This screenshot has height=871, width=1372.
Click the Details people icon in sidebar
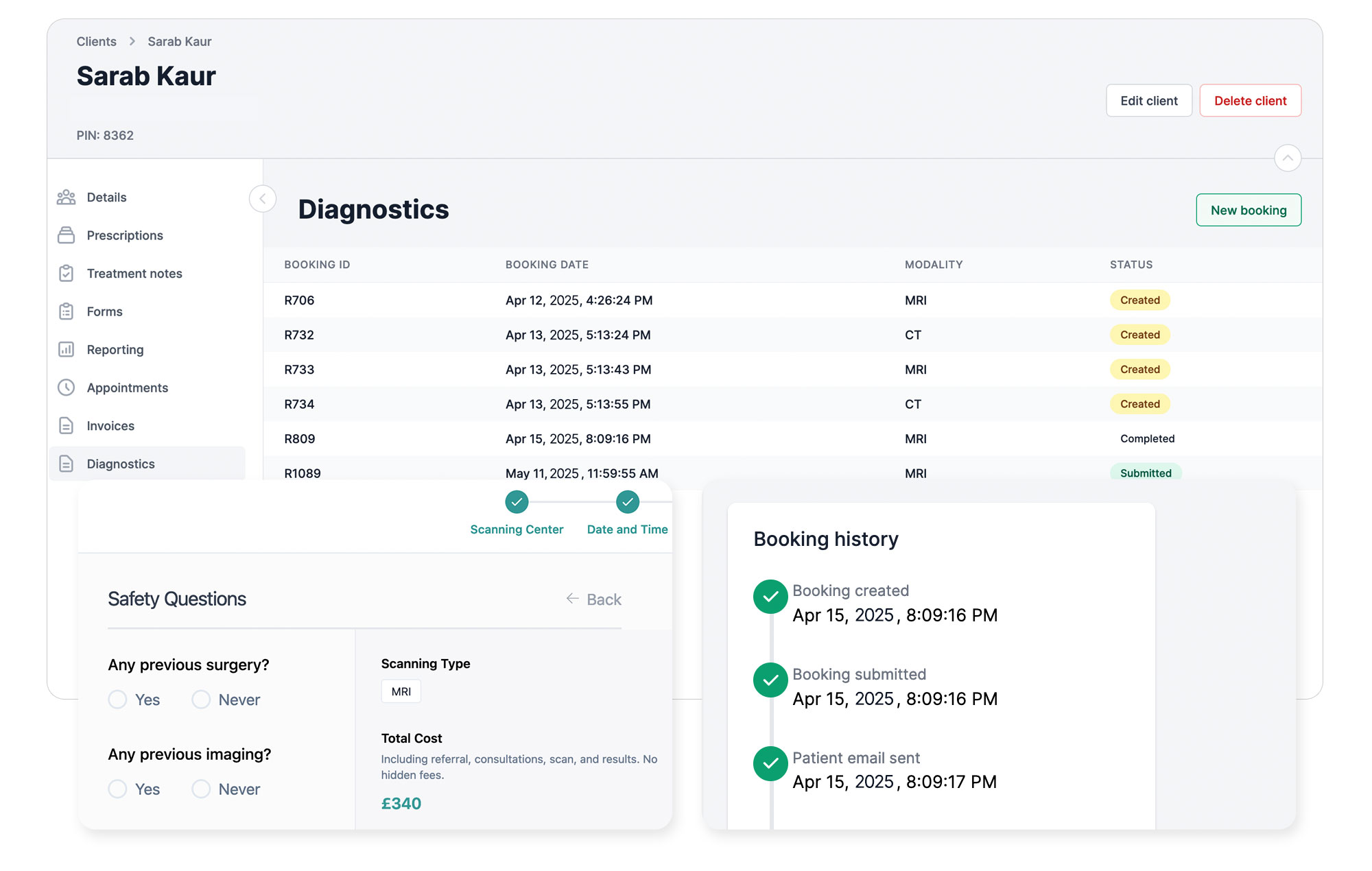tap(66, 198)
